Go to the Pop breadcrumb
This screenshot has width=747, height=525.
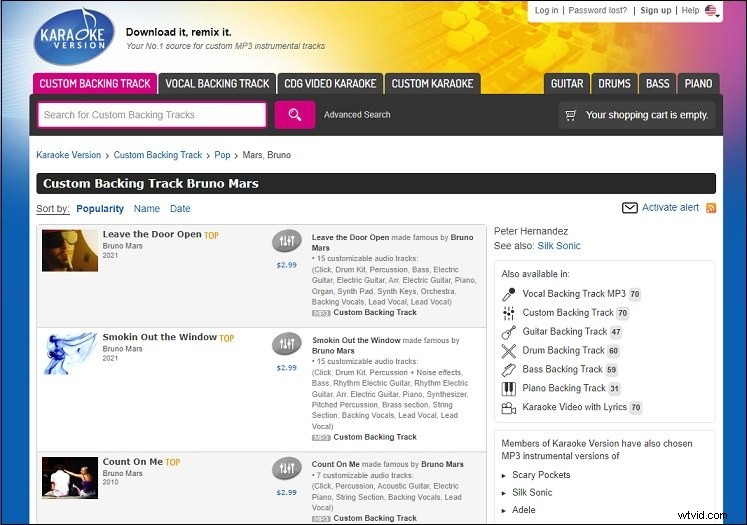tap(222, 155)
